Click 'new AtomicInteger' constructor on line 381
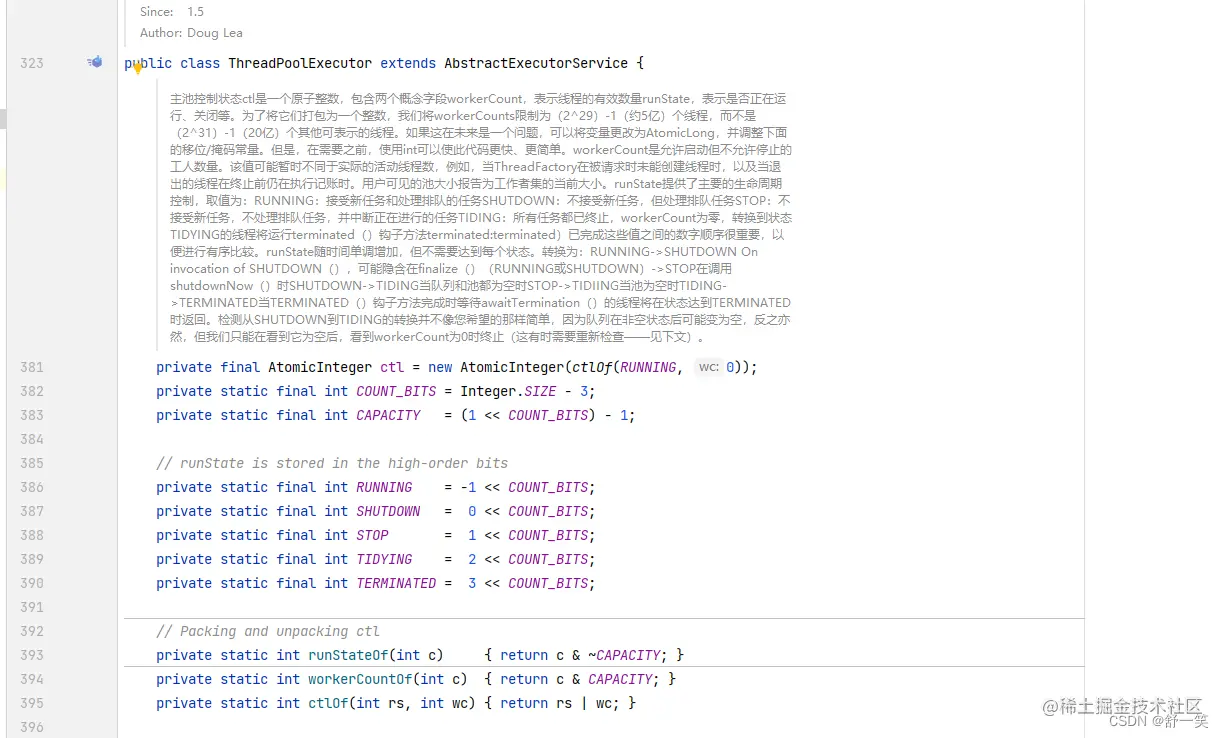This screenshot has width=1224, height=738. [x=496, y=367]
